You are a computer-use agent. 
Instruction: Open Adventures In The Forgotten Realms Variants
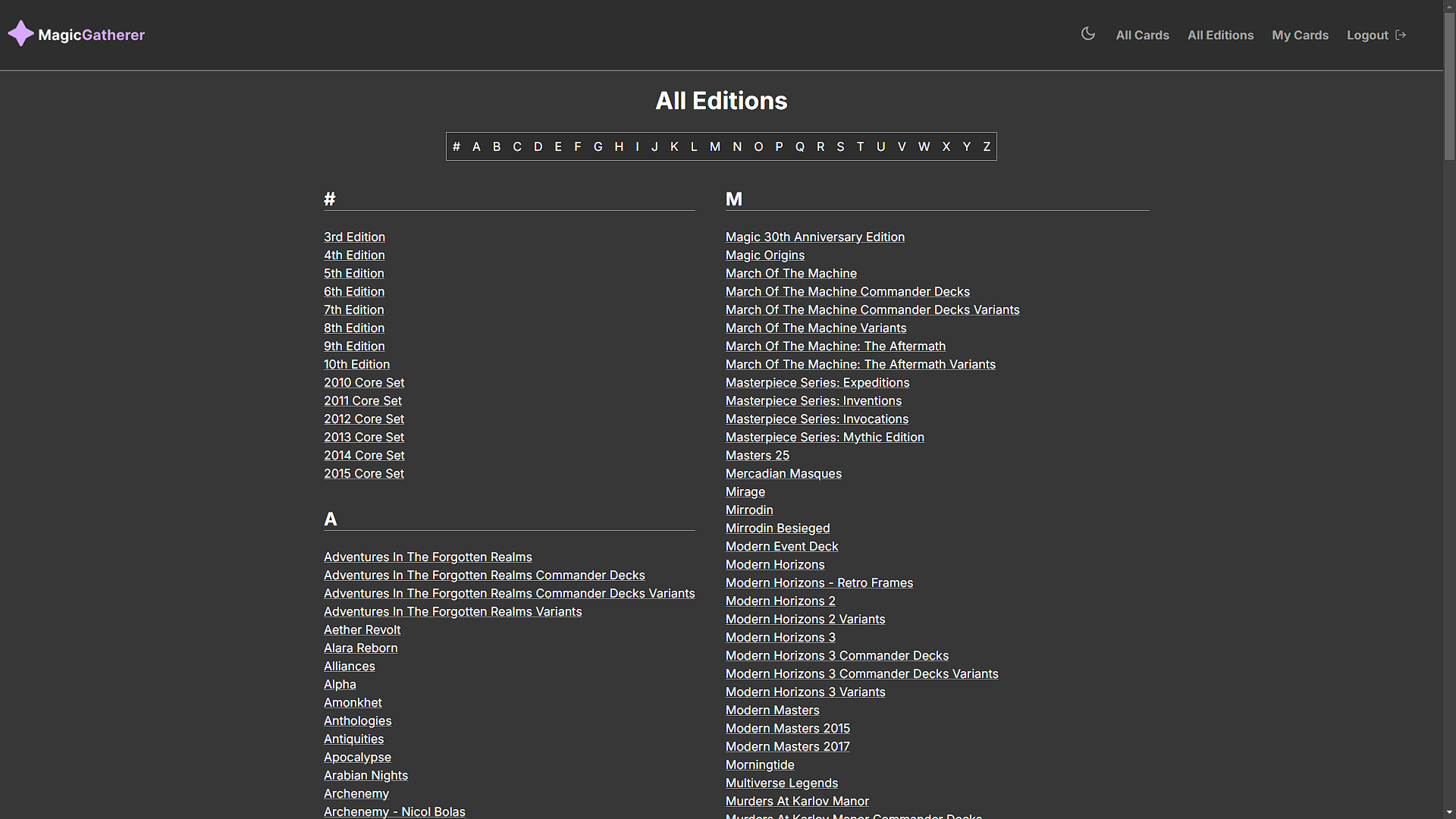[453, 612]
